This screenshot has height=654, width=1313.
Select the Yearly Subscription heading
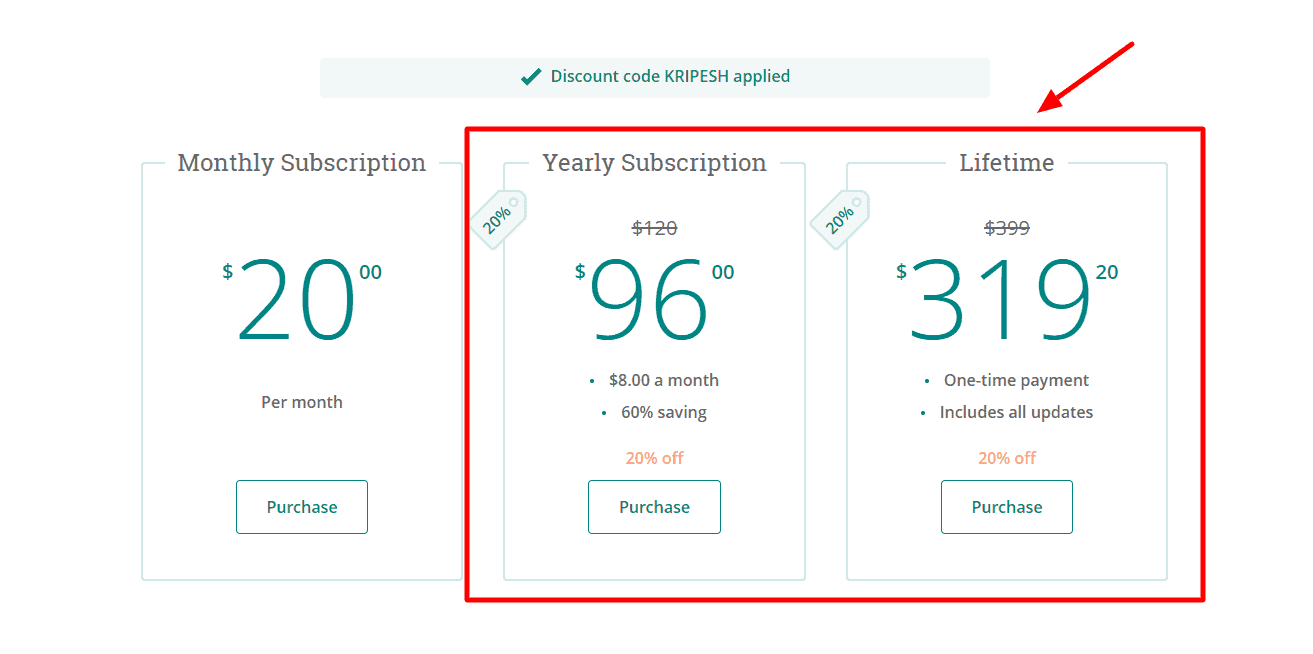click(654, 163)
